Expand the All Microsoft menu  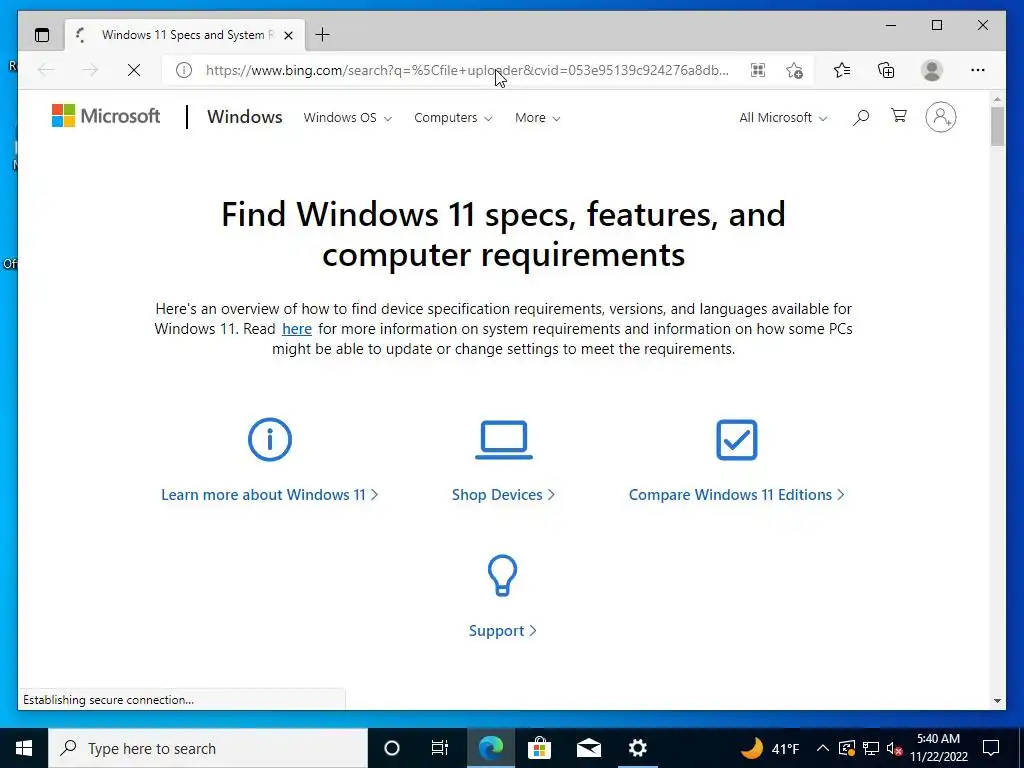(x=783, y=118)
